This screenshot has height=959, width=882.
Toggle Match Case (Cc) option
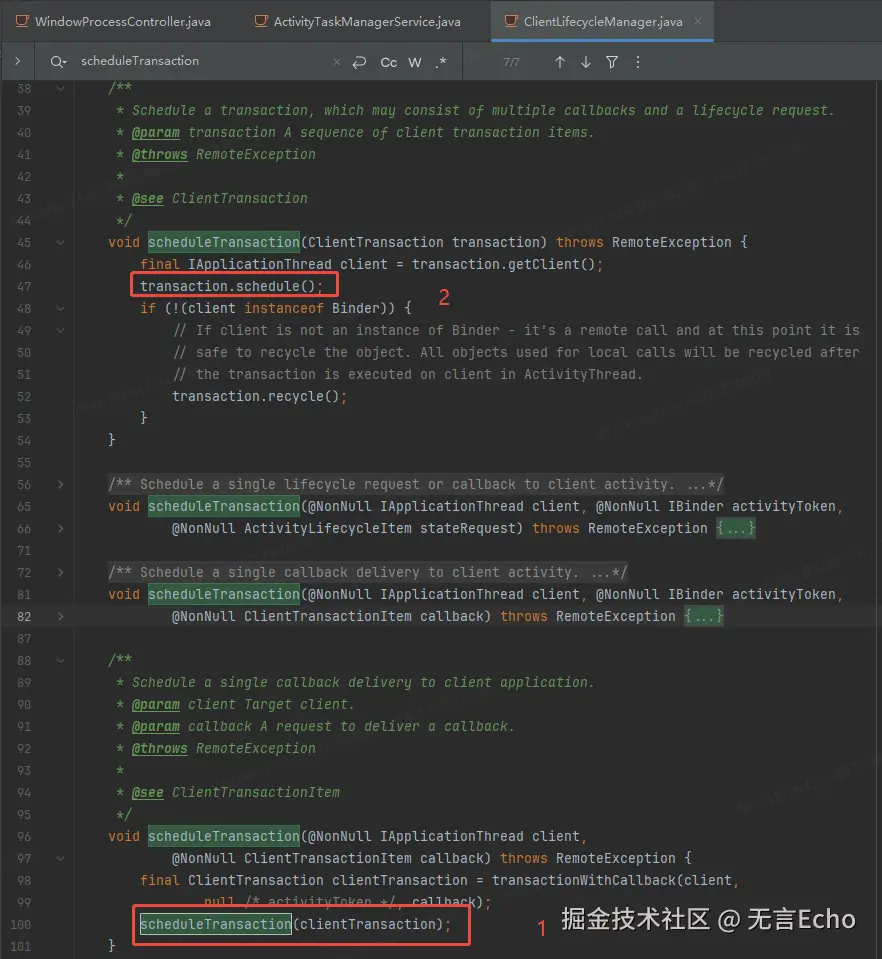tap(389, 62)
